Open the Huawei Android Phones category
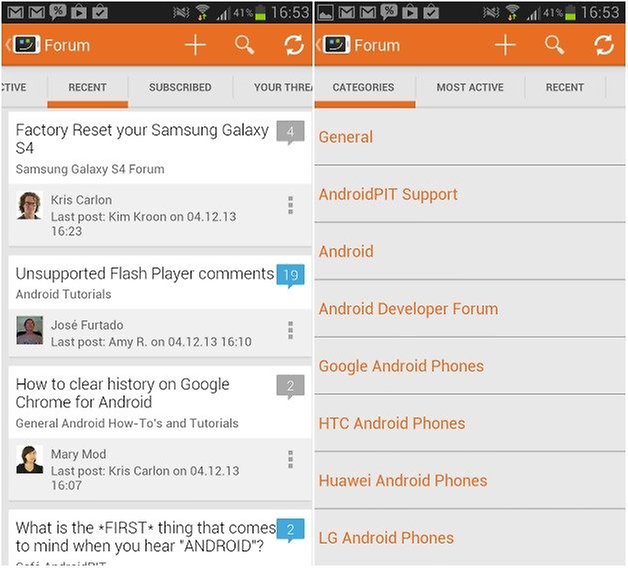The image size is (628, 568). pos(470,481)
